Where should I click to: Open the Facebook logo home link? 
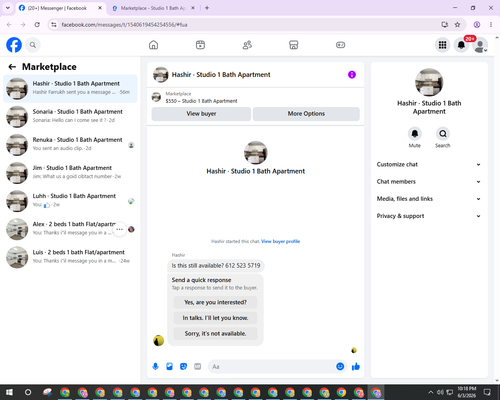[x=14, y=45]
